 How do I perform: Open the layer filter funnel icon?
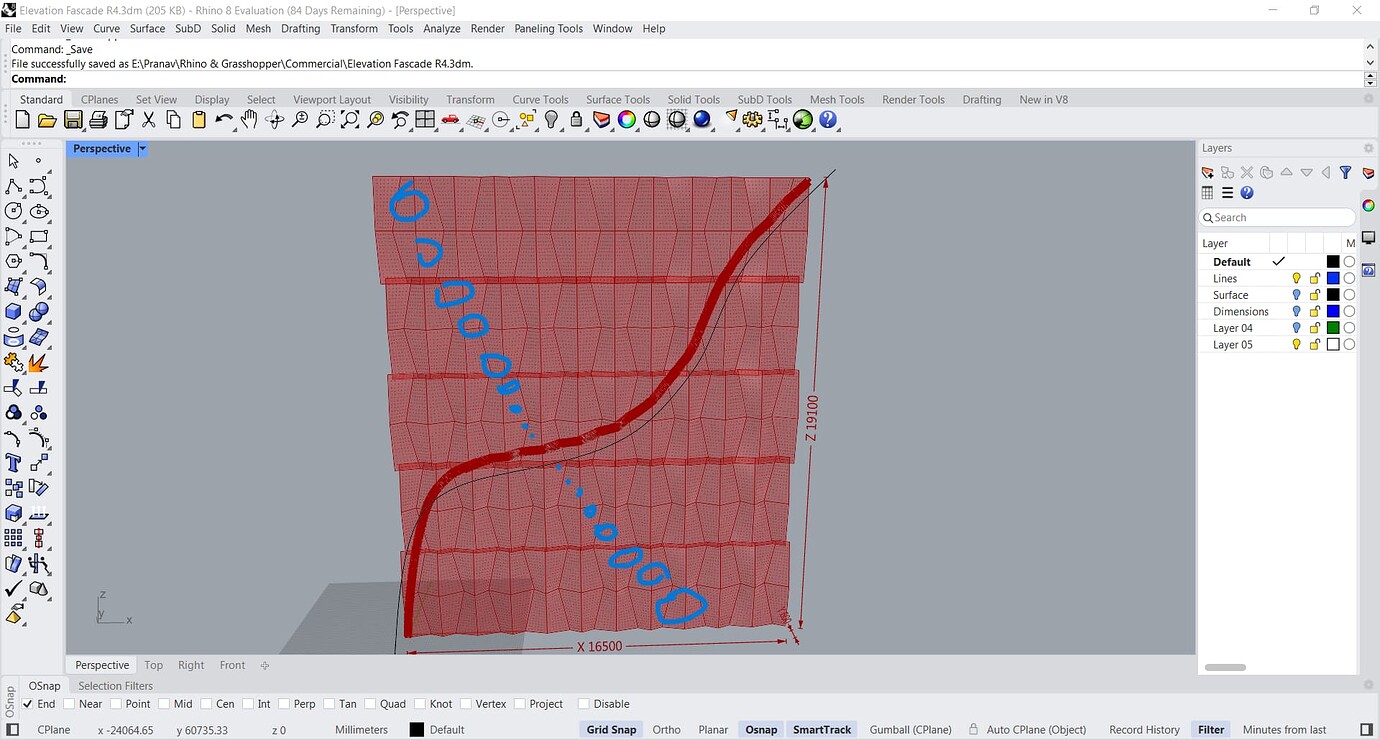point(1346,172)
